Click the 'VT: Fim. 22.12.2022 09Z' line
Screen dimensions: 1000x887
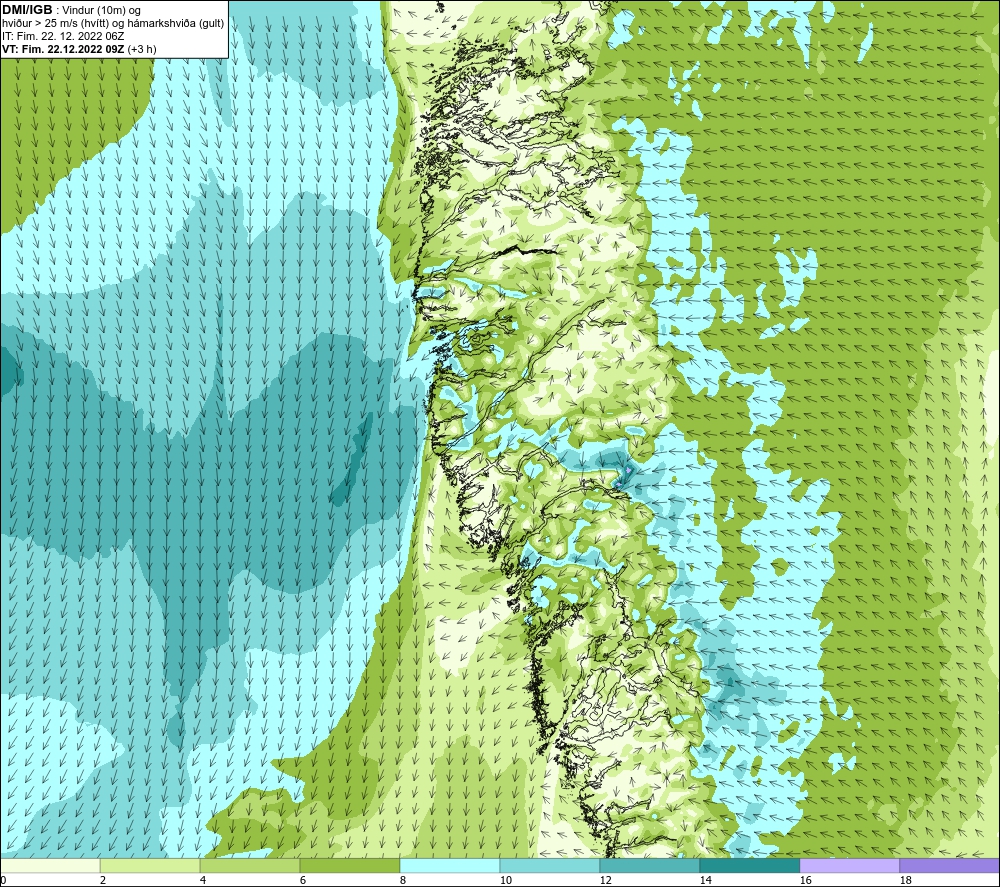tap(63, 49)
